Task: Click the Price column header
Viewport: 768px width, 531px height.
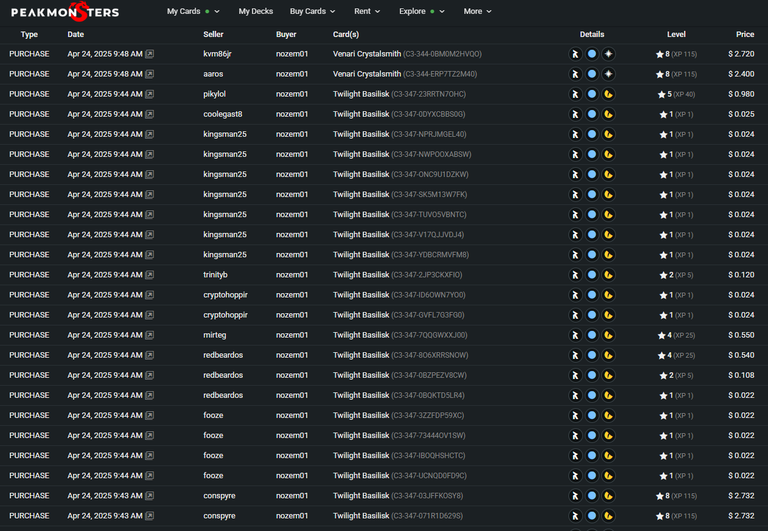Action: pos(745,34)
